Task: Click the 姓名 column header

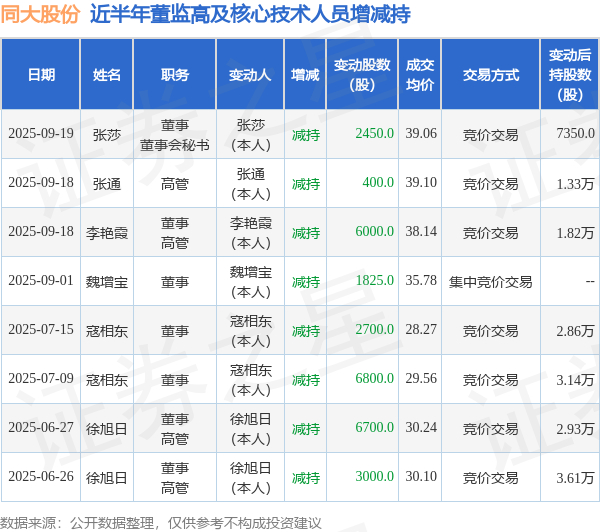Action: point(107,75)
